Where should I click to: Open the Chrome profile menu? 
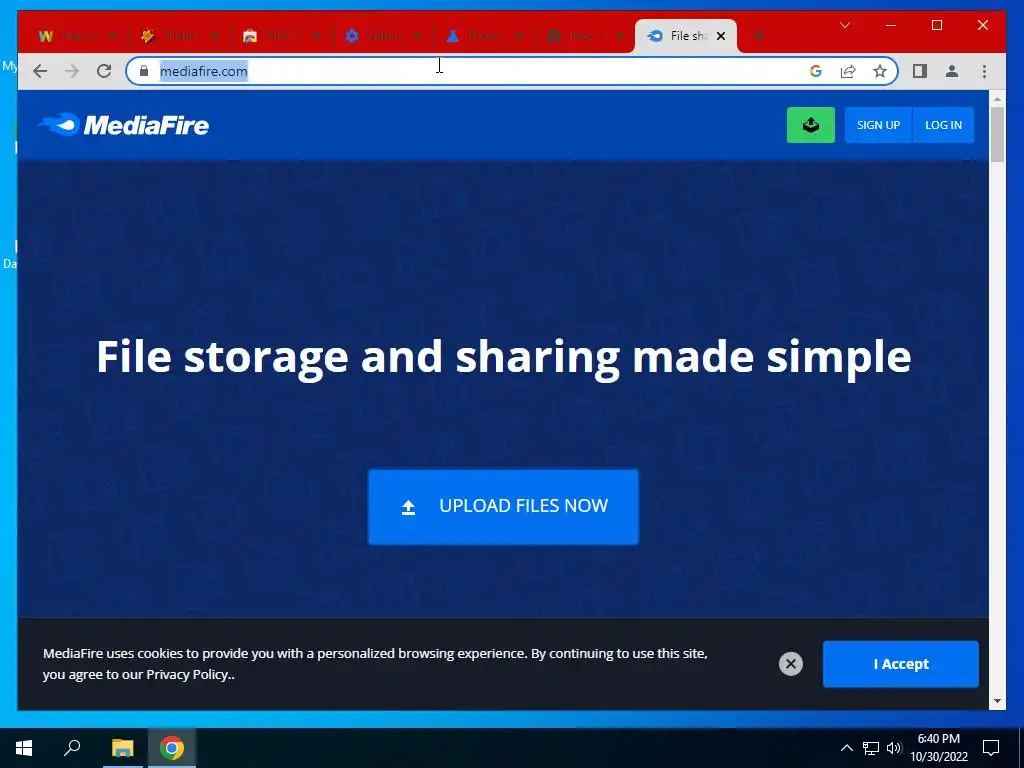pyautogui.click(x=952, y=71)
